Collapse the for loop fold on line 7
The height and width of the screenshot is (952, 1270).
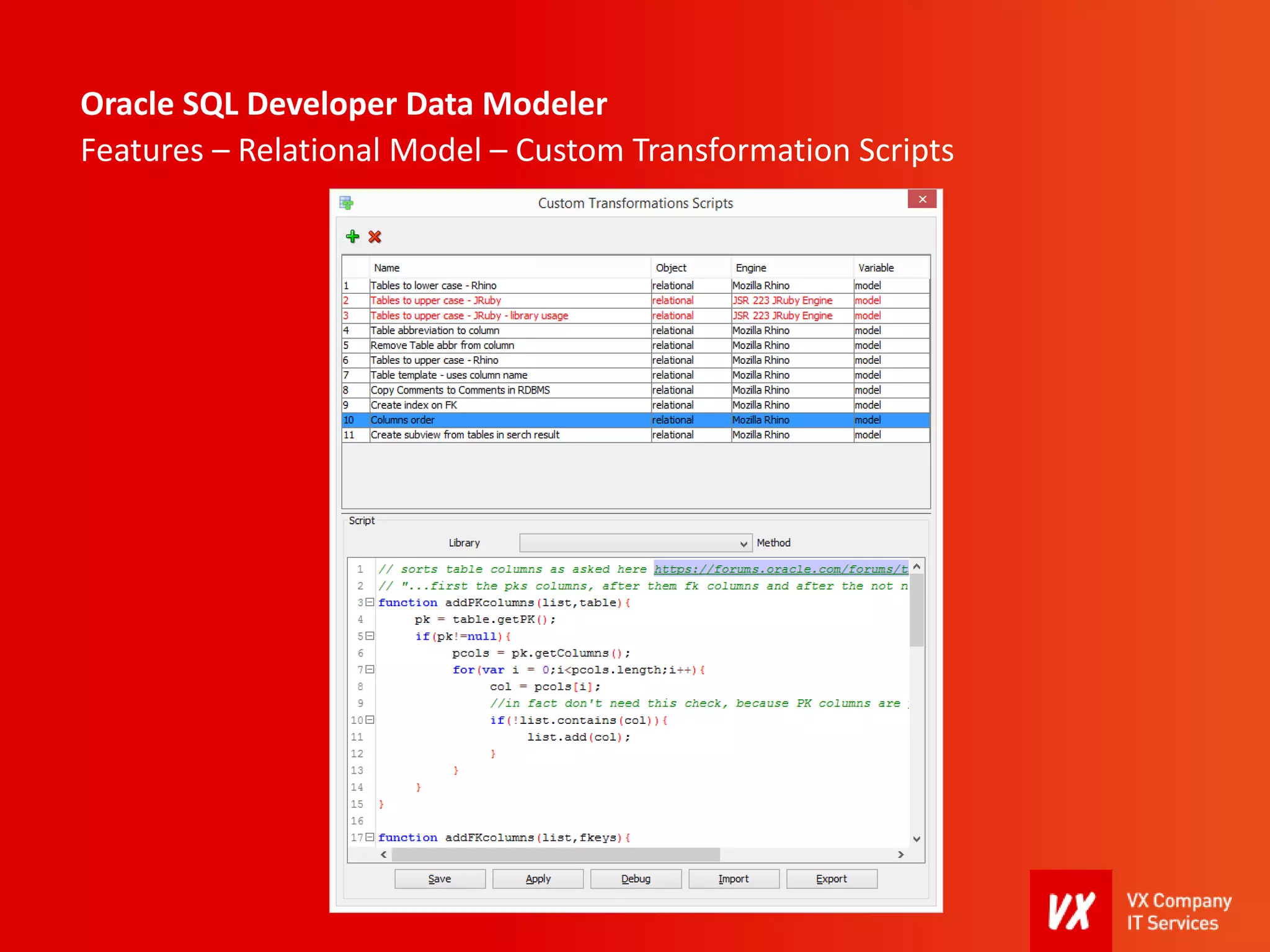click(x=370, y=669)
